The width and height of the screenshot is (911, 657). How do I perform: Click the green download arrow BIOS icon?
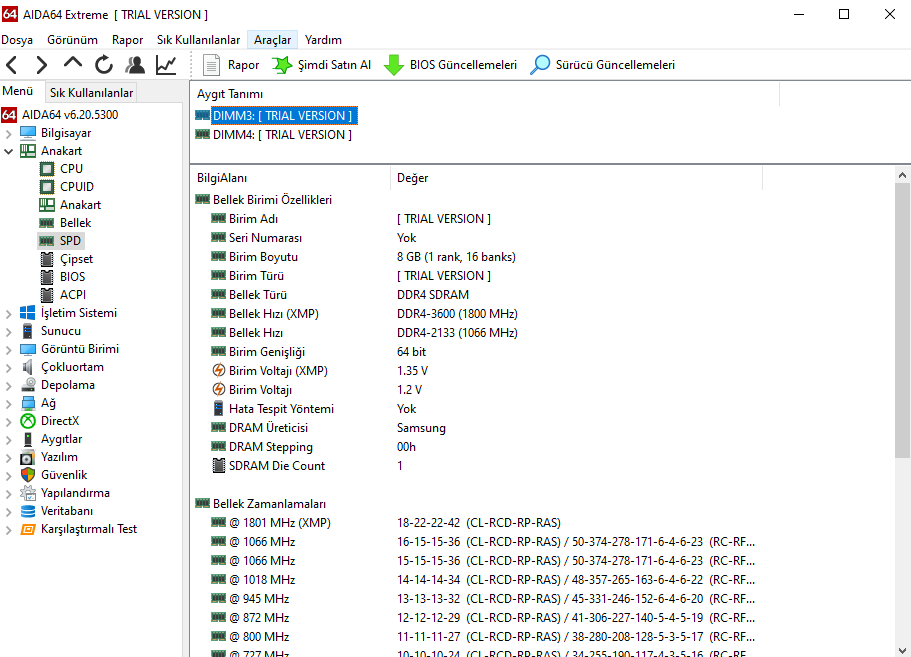pos(394,65)
